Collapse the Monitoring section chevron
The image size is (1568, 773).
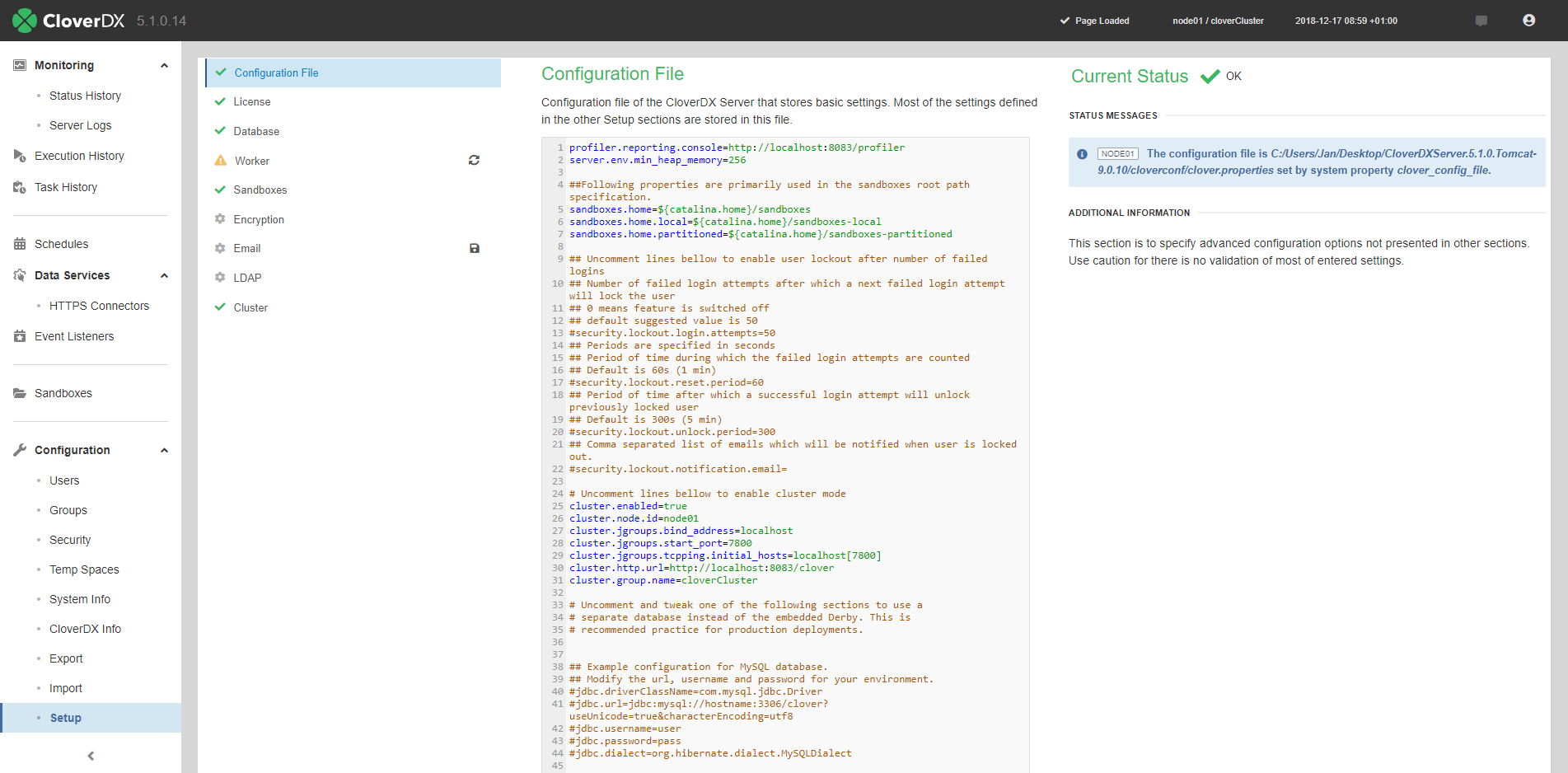(164, 66)
